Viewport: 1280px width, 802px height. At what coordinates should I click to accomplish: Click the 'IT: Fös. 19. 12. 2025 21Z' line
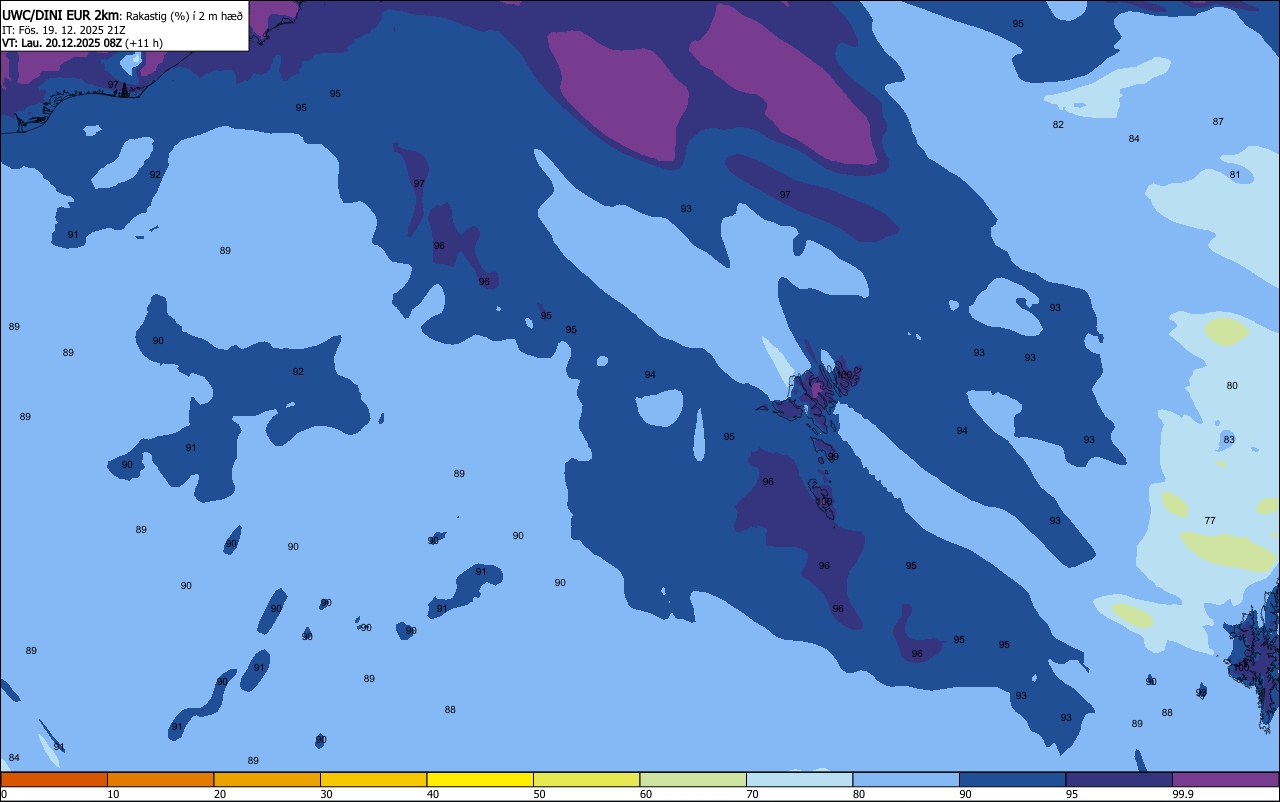click(x=64, y=30)
